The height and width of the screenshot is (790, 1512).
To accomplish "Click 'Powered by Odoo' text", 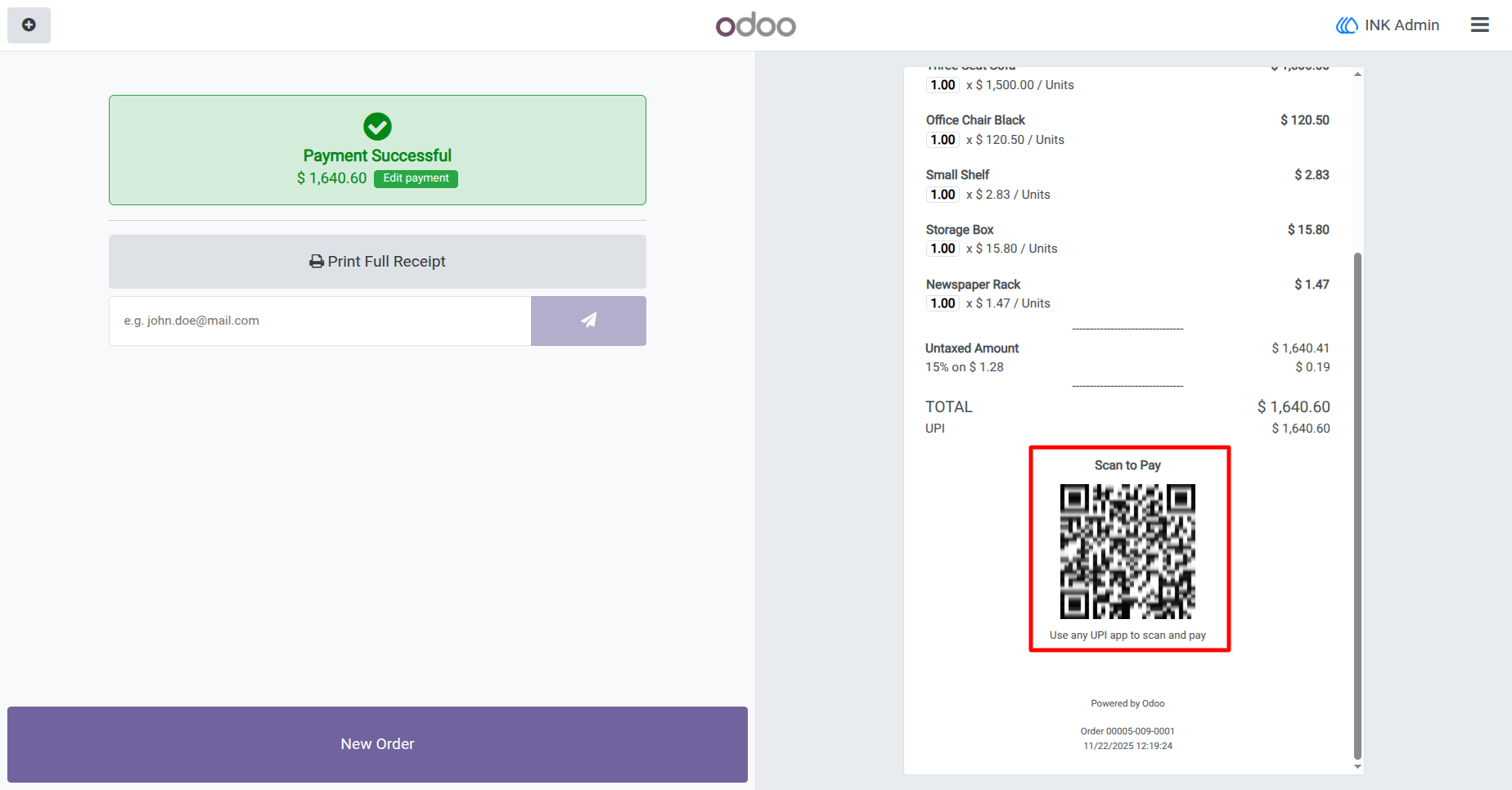I will click(1127, 703).
